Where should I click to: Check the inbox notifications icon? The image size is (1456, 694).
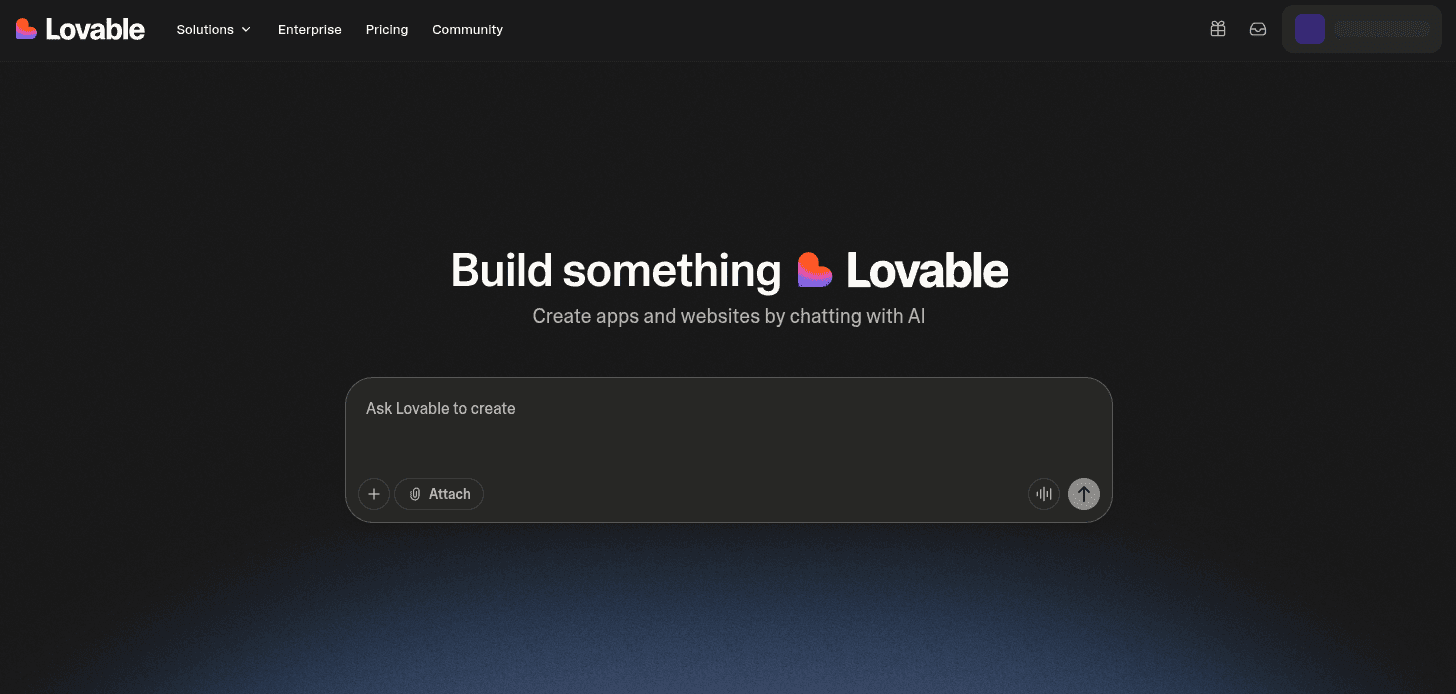click(x=1257, y=29)
